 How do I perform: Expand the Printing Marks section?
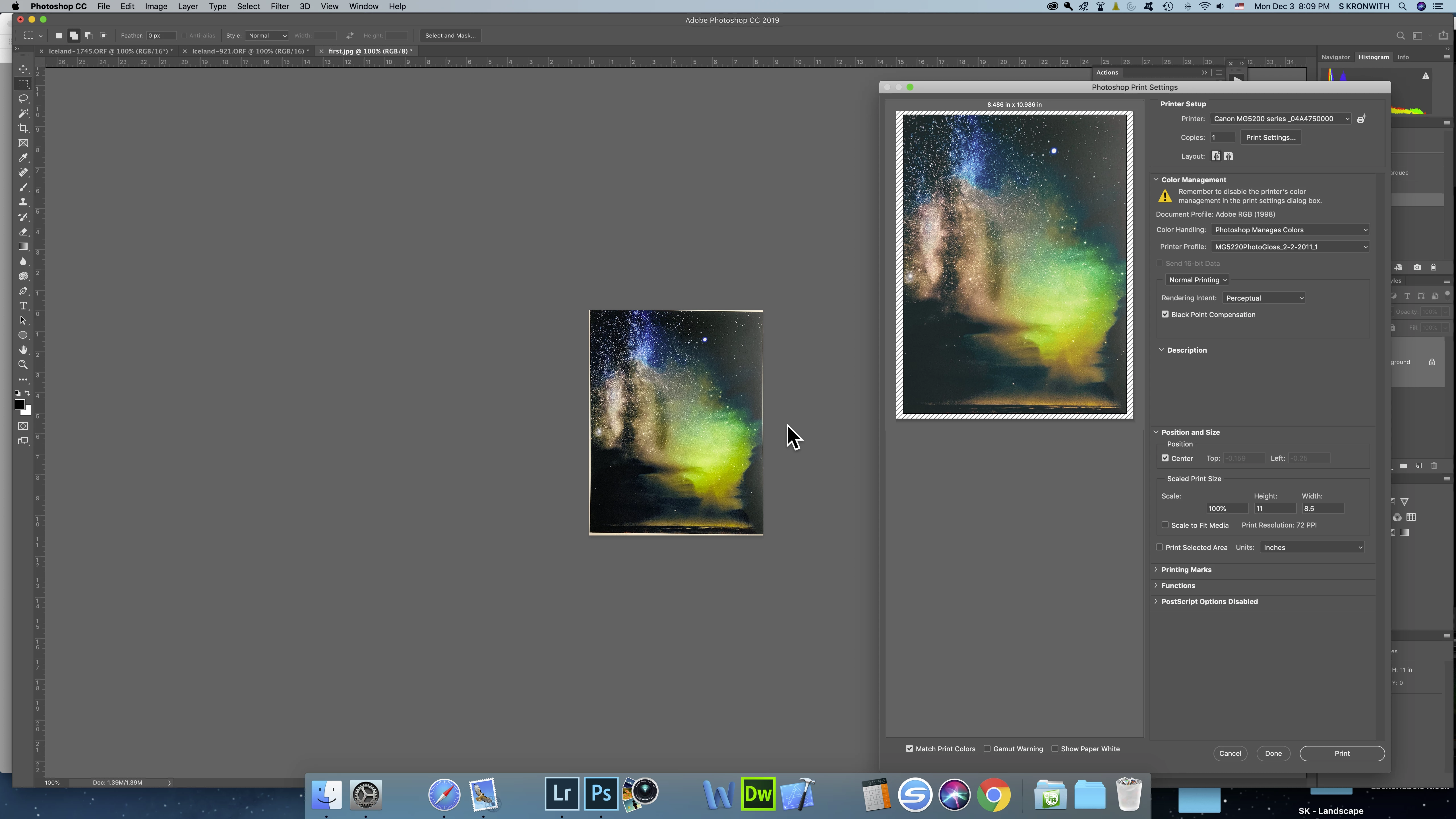coord(1186,570)
